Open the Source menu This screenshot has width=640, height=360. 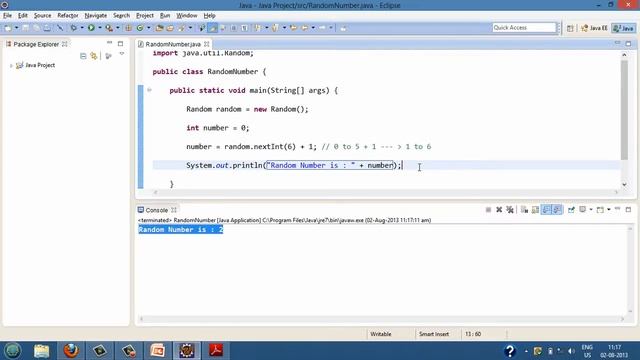(42, 16)
